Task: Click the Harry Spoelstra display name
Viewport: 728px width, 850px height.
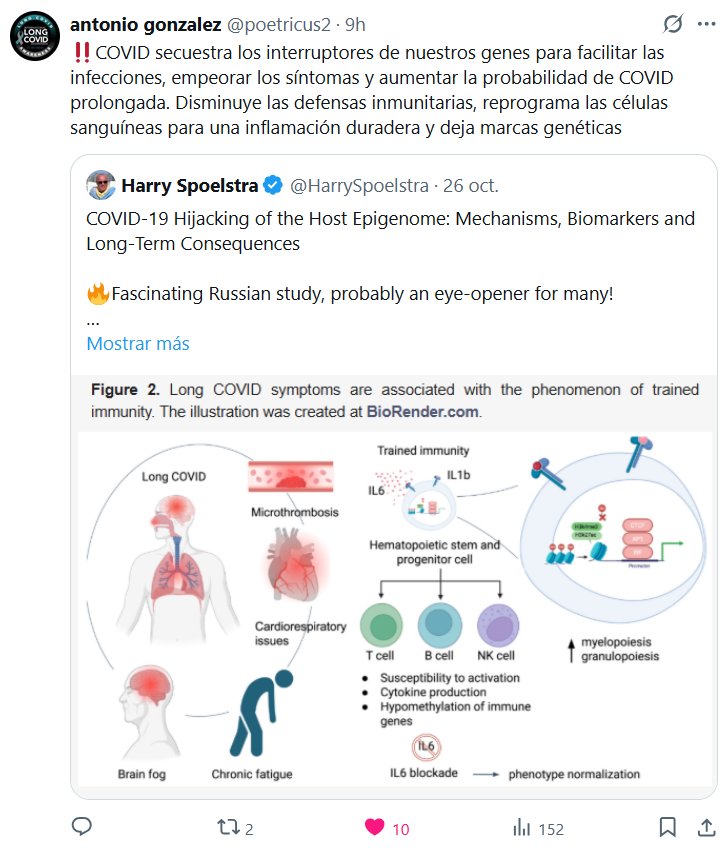Action: [188, 185]
